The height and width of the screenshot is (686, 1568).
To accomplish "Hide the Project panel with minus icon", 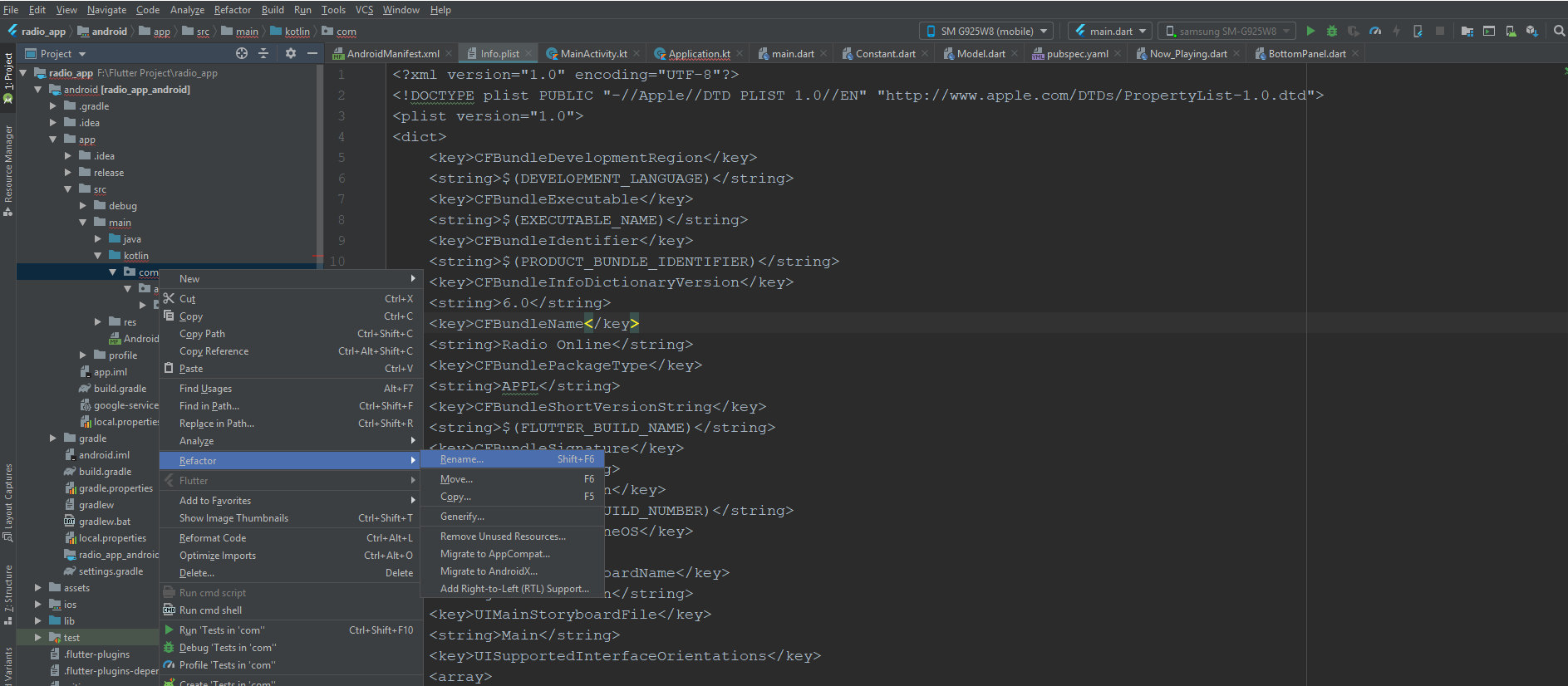I will click(x=312, y=53).
